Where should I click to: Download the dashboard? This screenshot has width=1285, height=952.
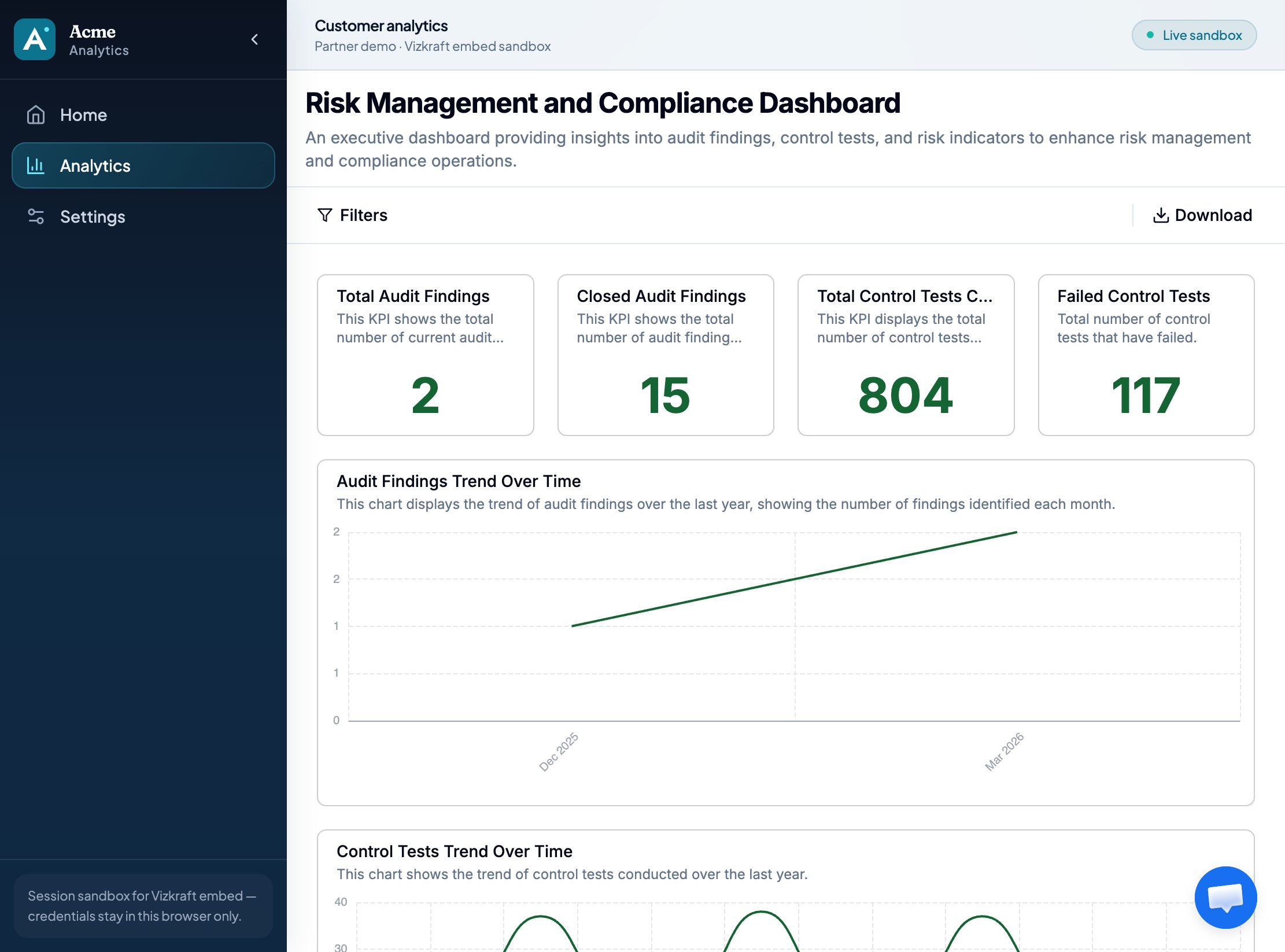1202,215
